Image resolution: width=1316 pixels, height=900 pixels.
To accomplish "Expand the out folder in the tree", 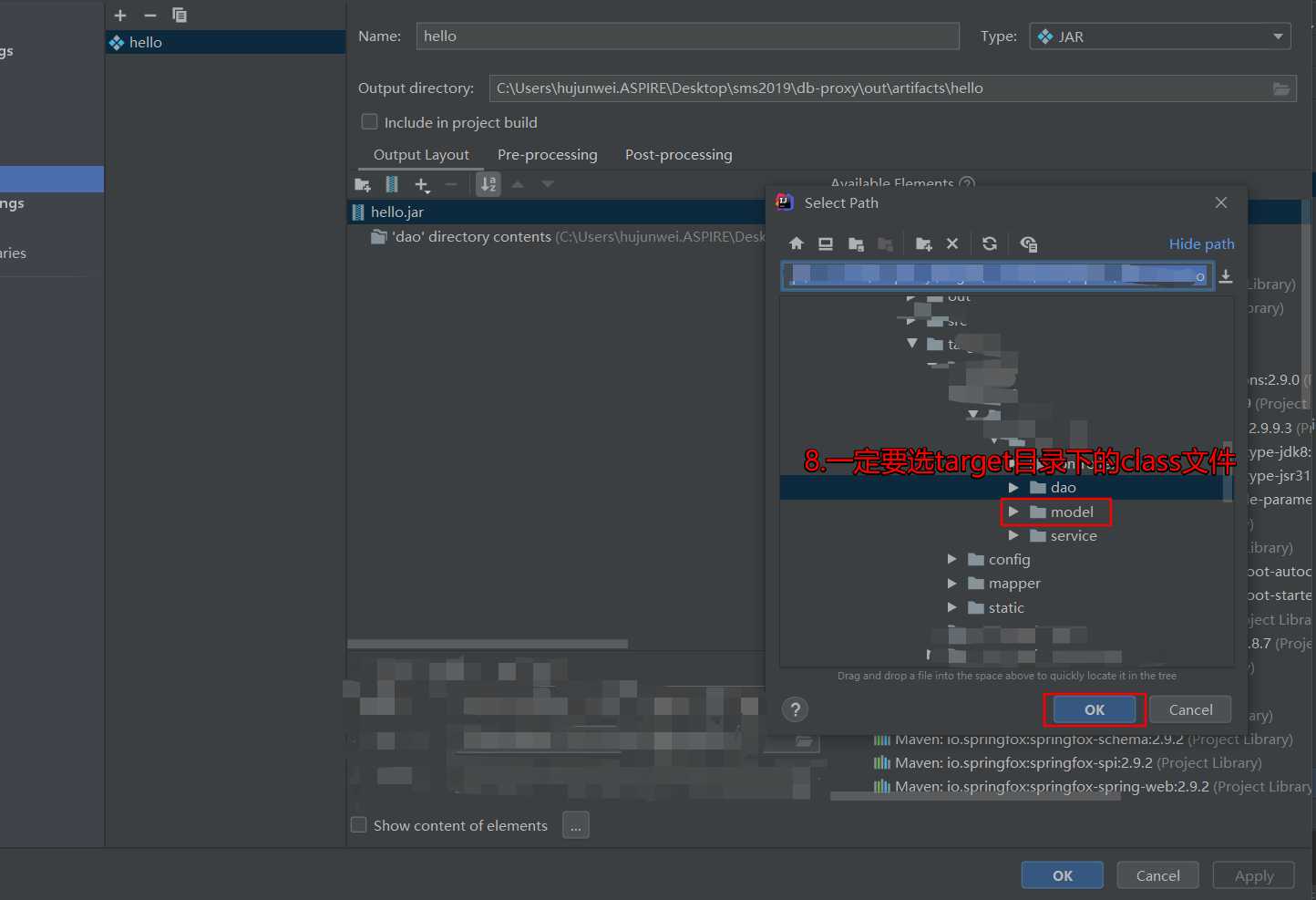I will click(910, 297).
